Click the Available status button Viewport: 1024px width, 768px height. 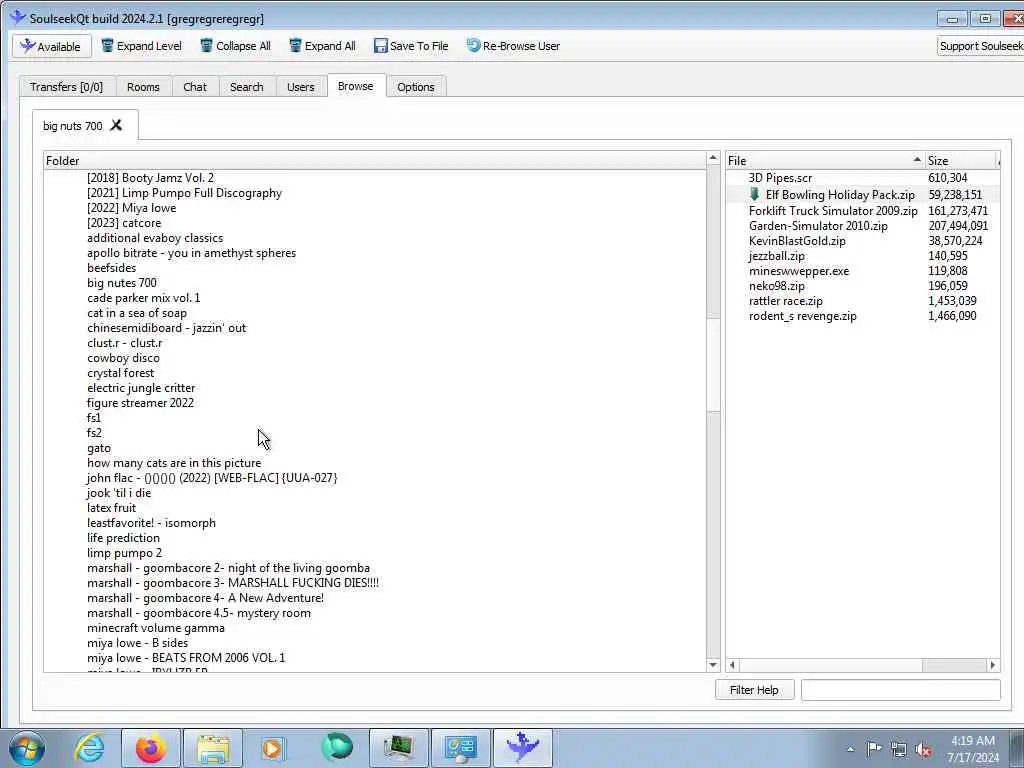pos(52,46)
